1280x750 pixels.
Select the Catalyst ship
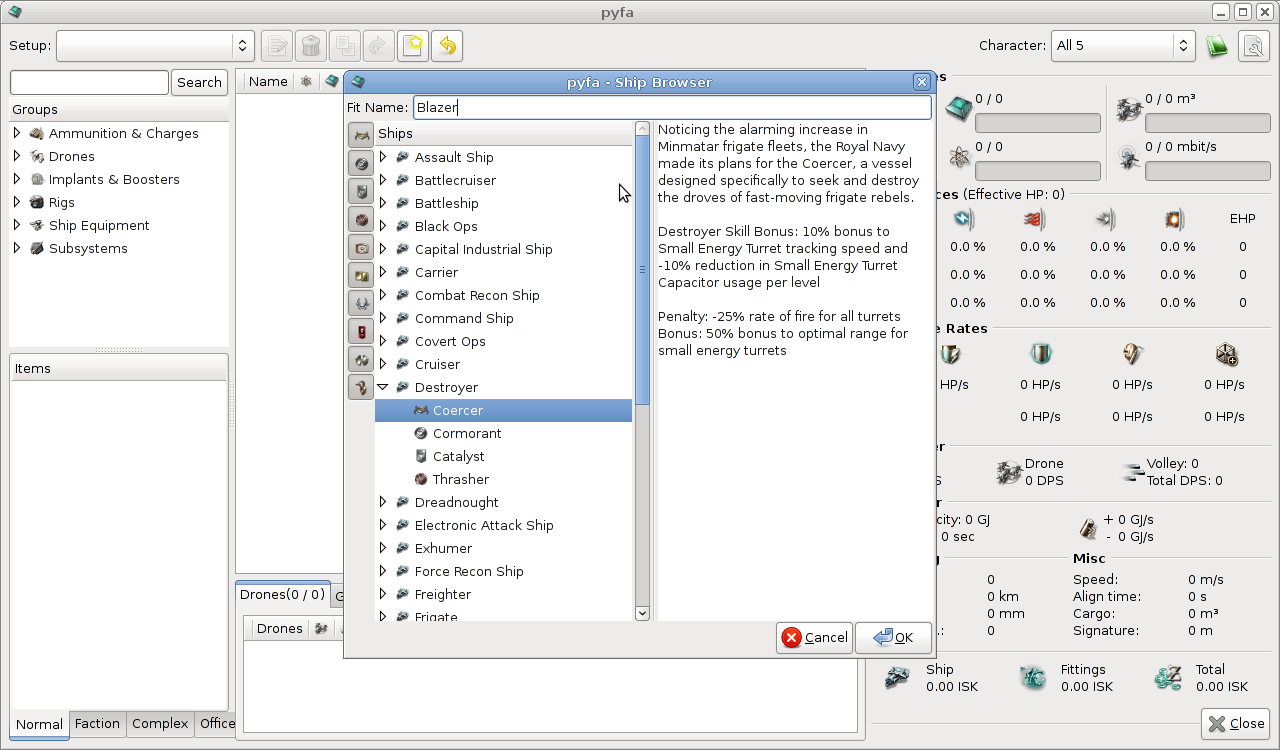pyautogui.click(x=458, y=456)
